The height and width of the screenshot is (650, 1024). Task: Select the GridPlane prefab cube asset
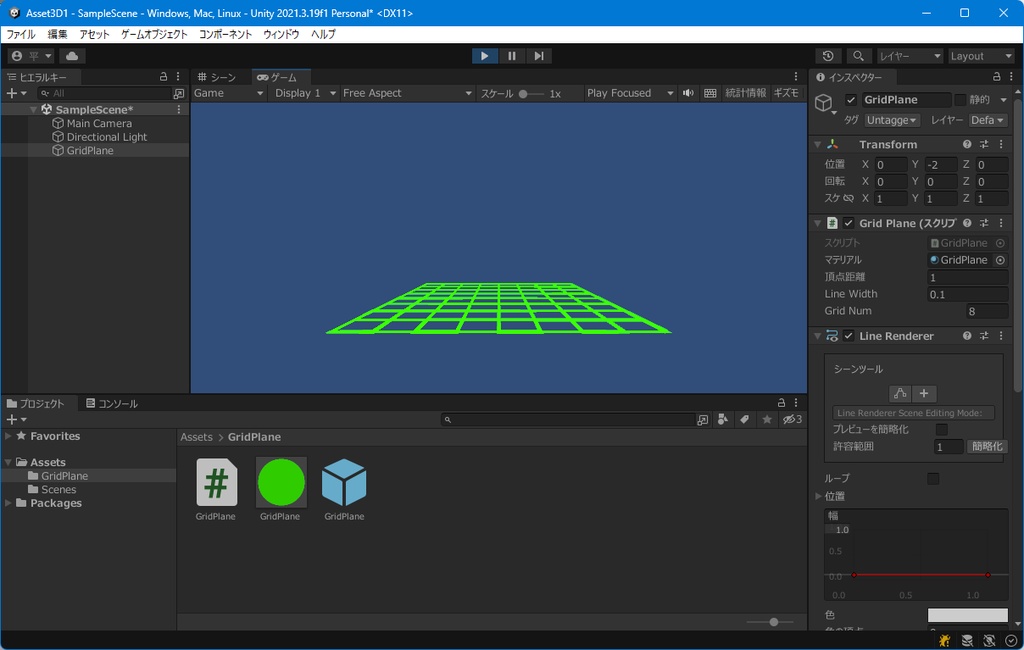(x=344, y=490)
